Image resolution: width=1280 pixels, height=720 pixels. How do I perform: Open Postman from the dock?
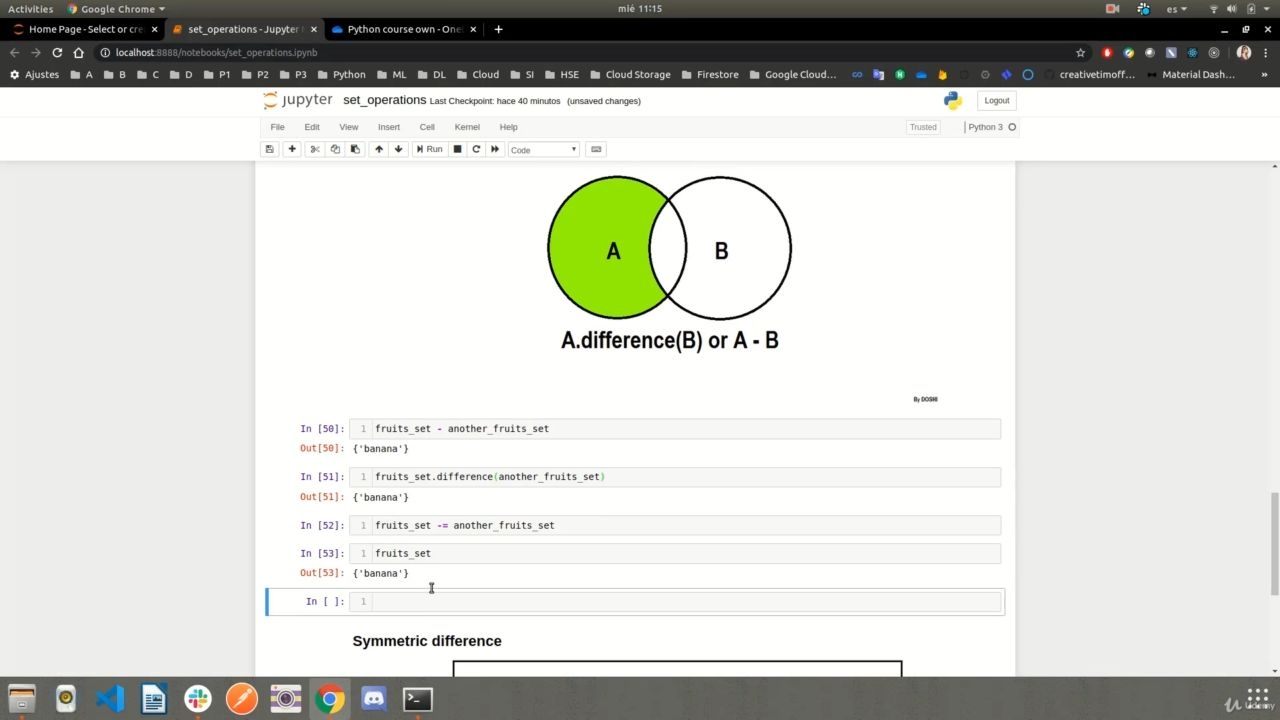coord(242,699)
